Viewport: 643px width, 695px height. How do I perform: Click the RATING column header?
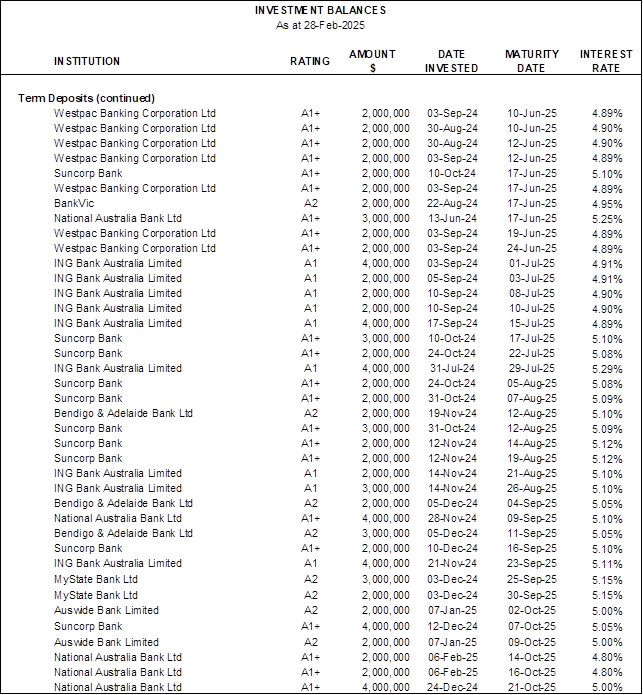pos(310,61)
